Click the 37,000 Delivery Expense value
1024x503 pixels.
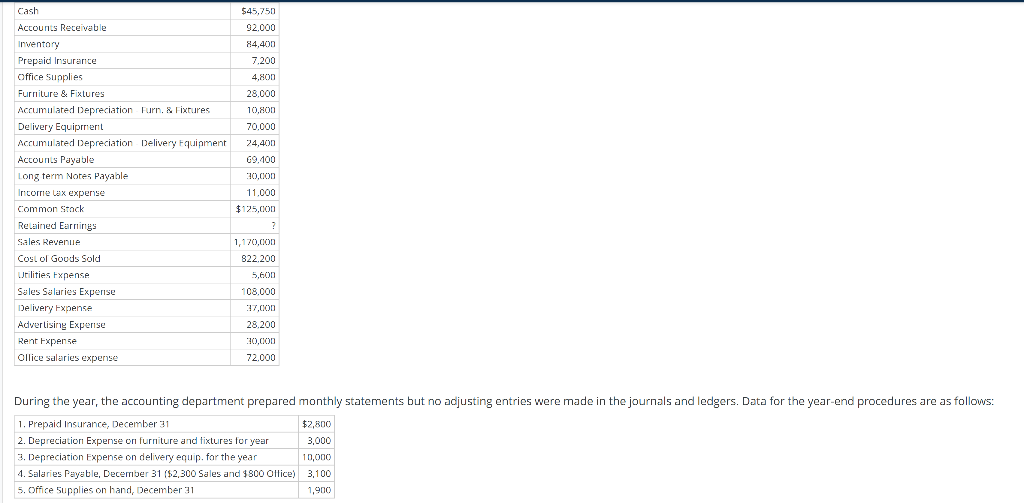tap(261, 308)
